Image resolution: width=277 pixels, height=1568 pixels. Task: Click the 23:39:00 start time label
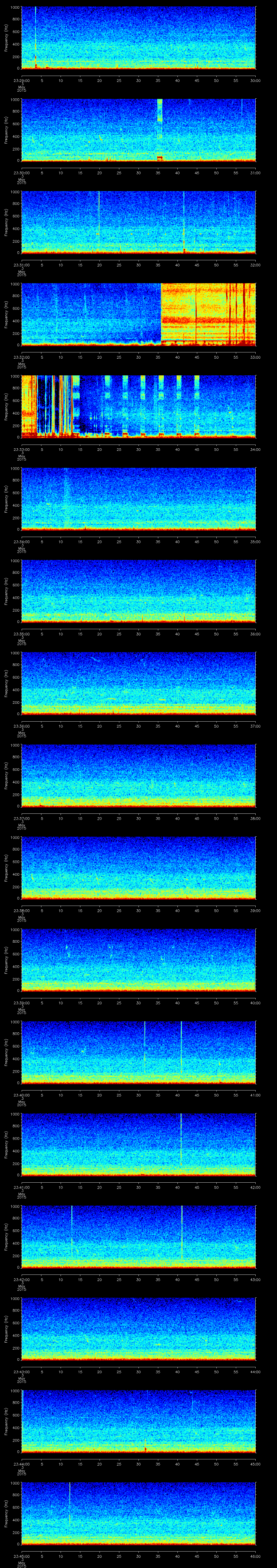pyautogui.click(x=21, y=1003)
